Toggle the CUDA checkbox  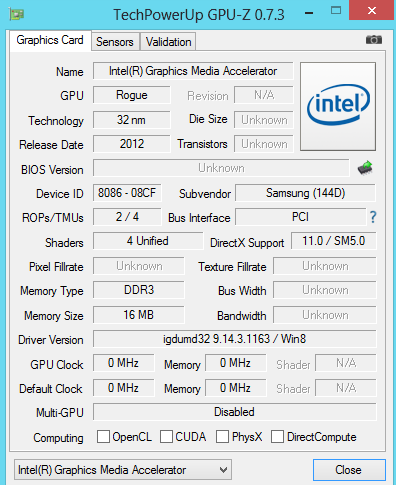(x=166, y=436)
